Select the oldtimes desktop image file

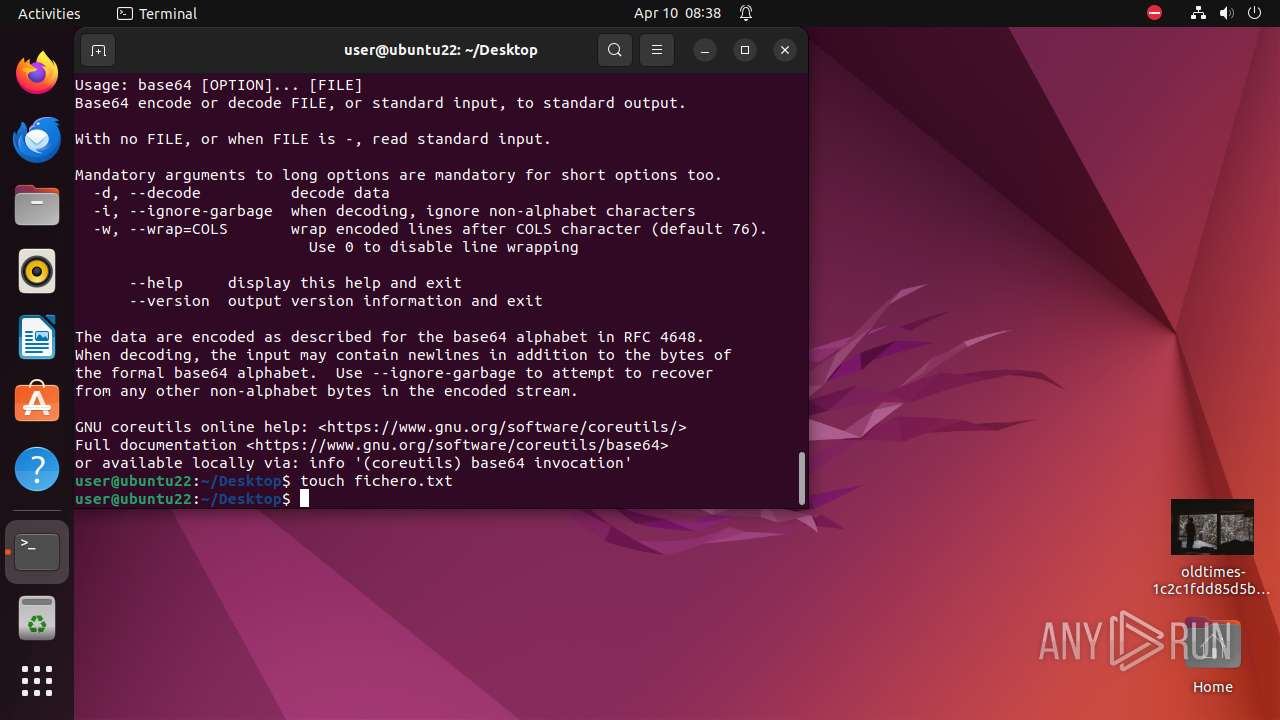1212,548
